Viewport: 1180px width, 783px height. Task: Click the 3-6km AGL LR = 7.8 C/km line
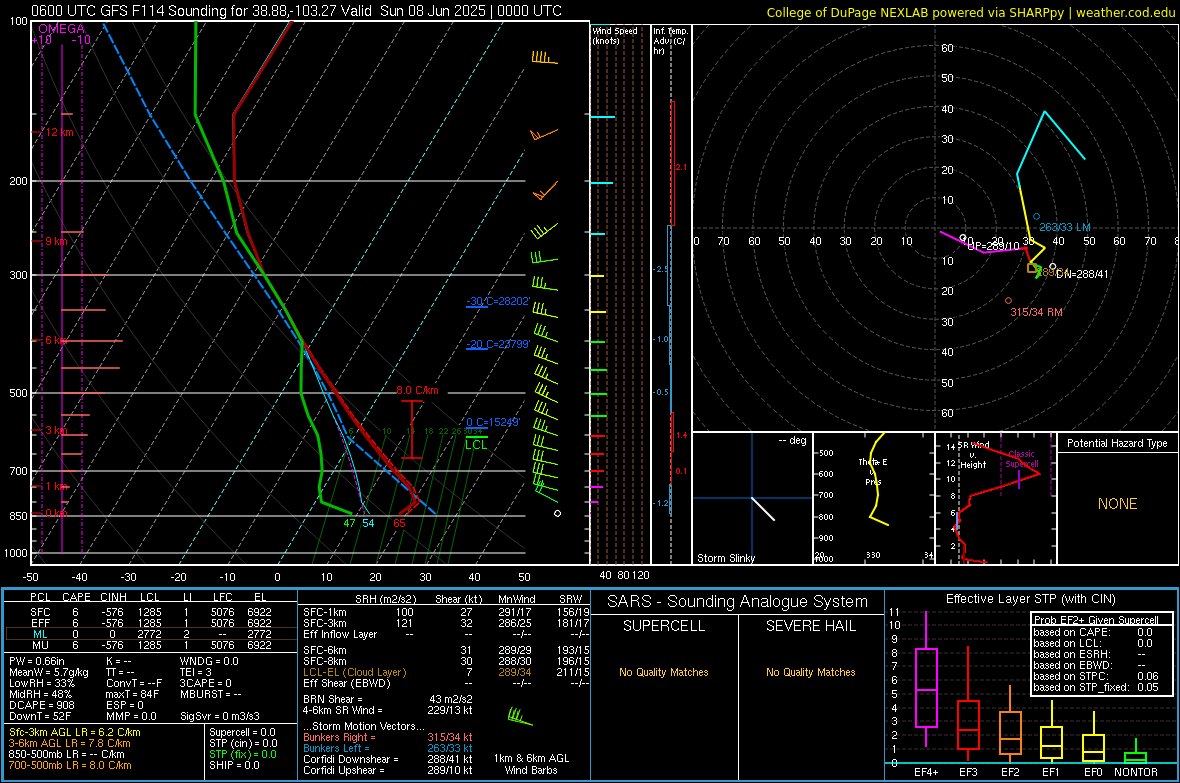[x=69, y=743]
